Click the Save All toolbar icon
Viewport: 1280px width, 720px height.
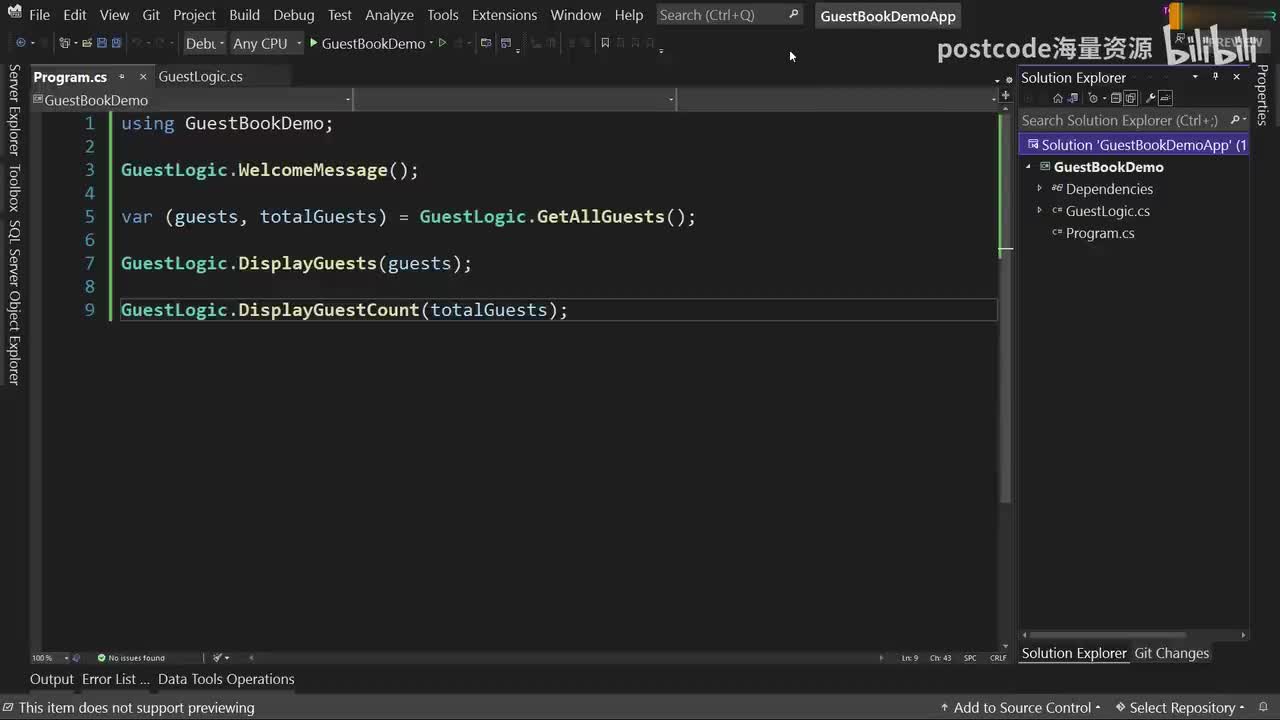116,43
